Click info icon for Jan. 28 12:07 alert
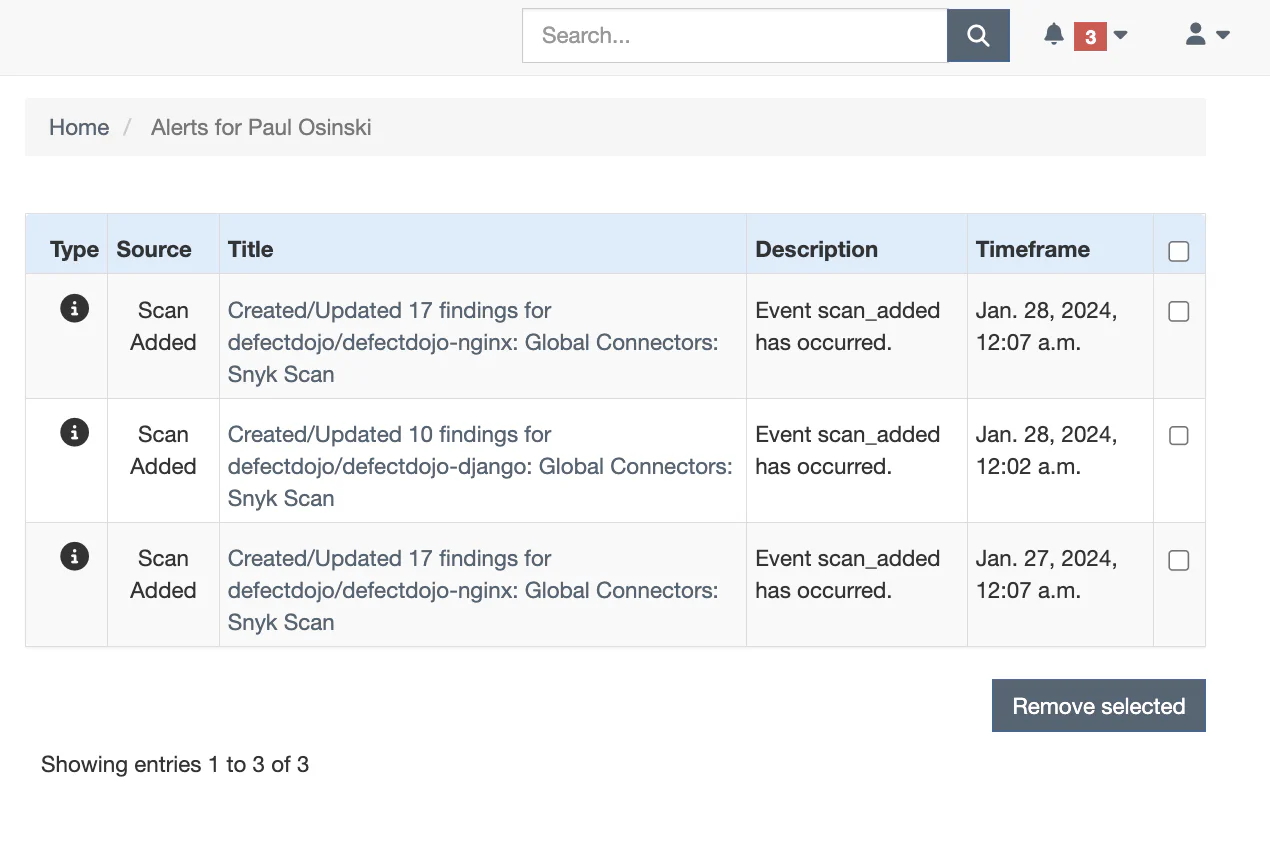Screen dimensions: 1270x856 tap(74, 309)
